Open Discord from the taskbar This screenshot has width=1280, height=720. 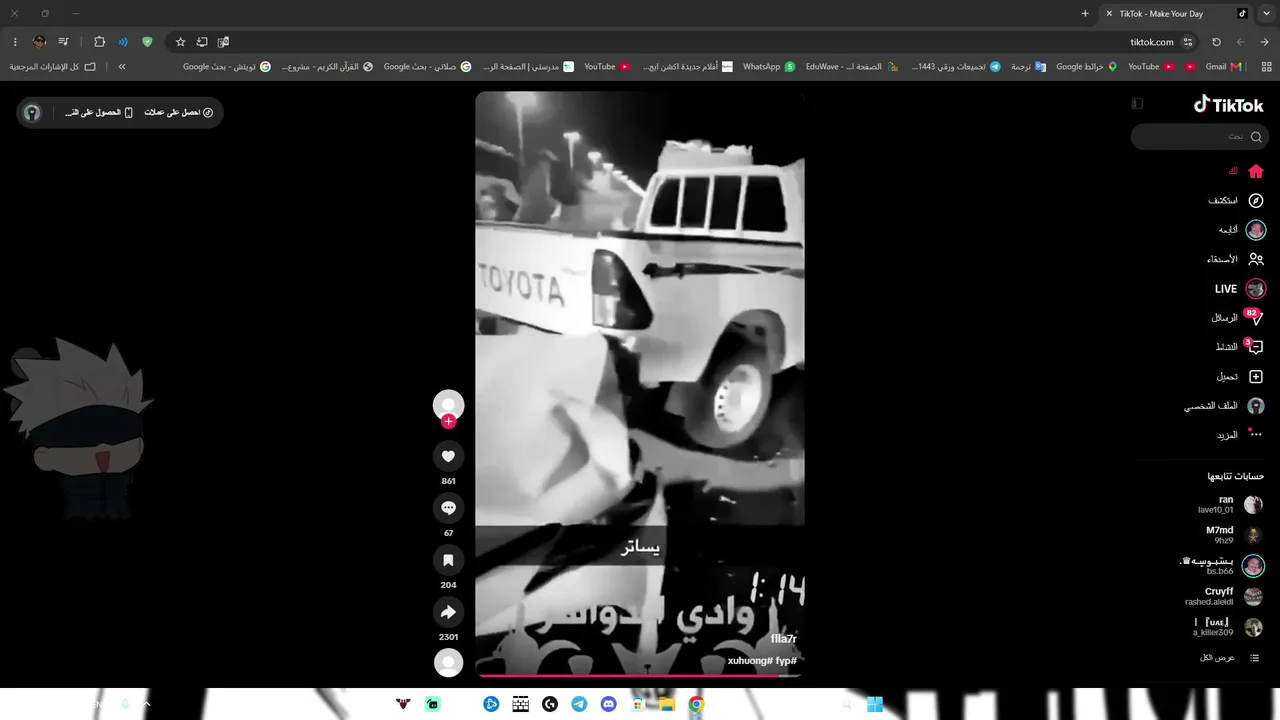(608, 704)
